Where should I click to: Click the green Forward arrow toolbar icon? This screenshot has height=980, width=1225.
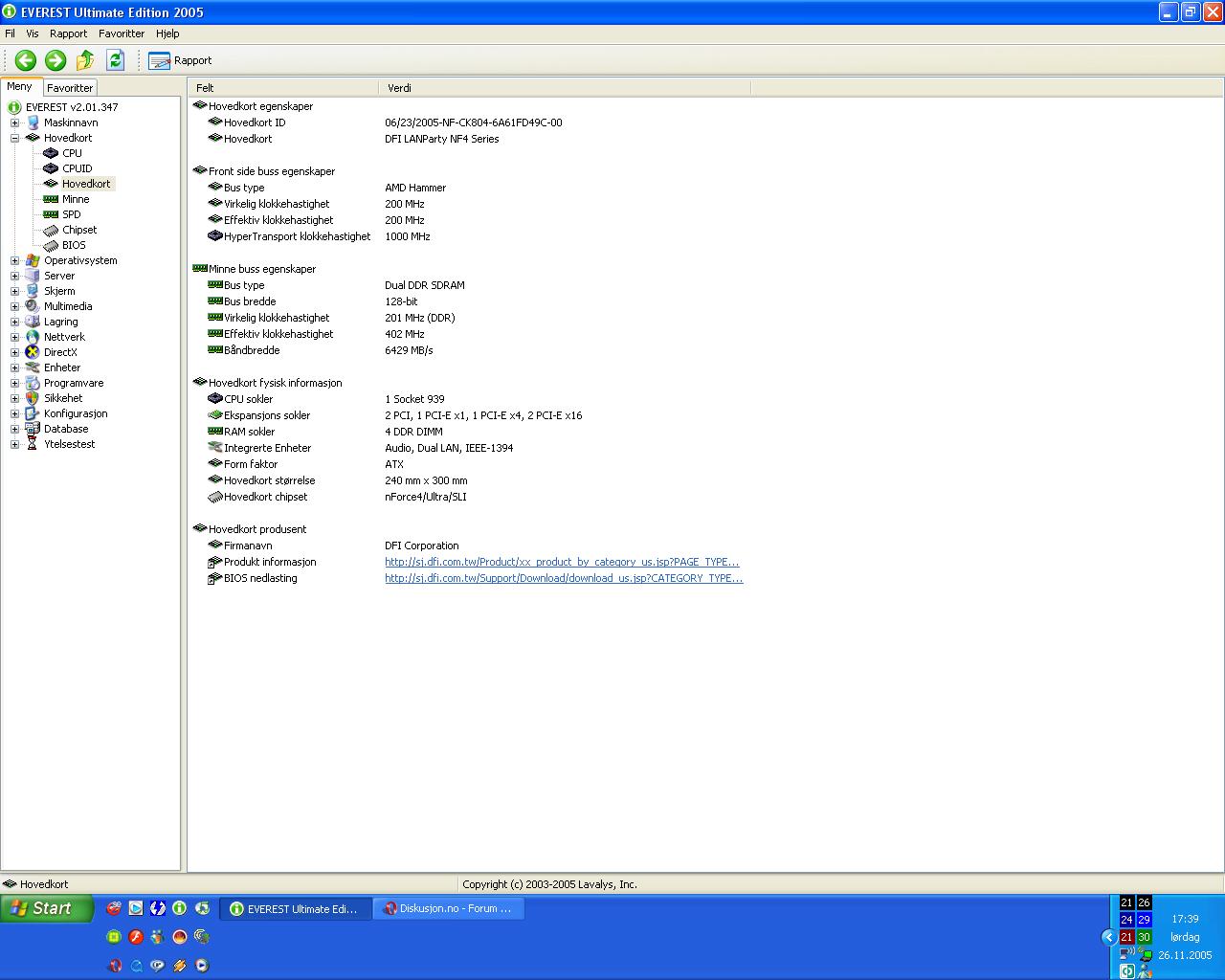56,60
